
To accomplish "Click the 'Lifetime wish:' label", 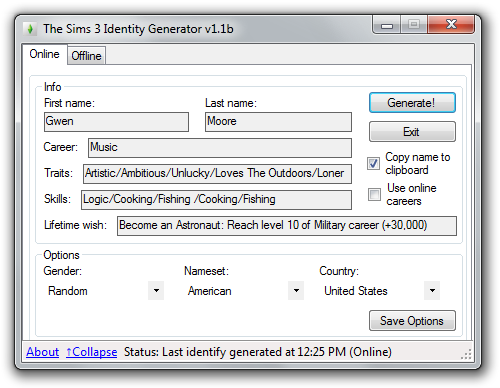I will [75, 225].
